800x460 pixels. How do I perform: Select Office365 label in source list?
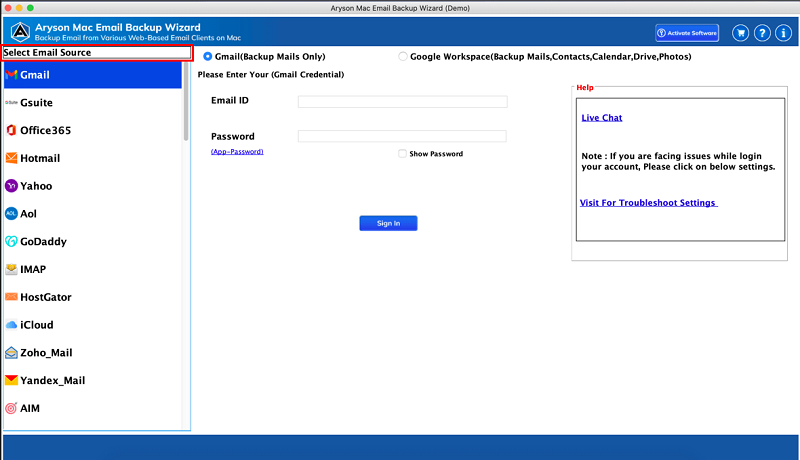pyautogui.click(x=45, y=130)
